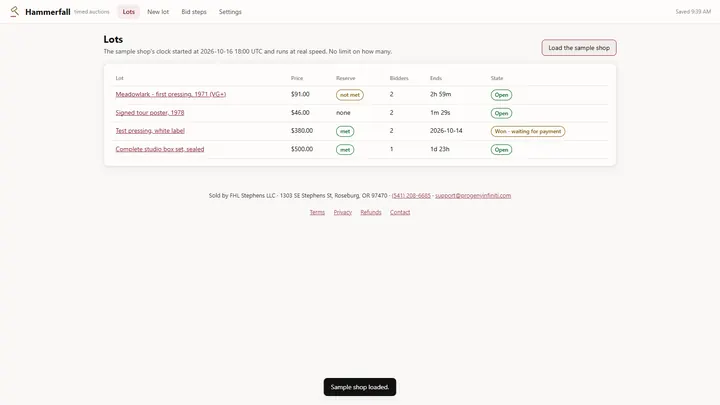Open the Refunds footer link
720x405 pixels.
tap(371, 212)
